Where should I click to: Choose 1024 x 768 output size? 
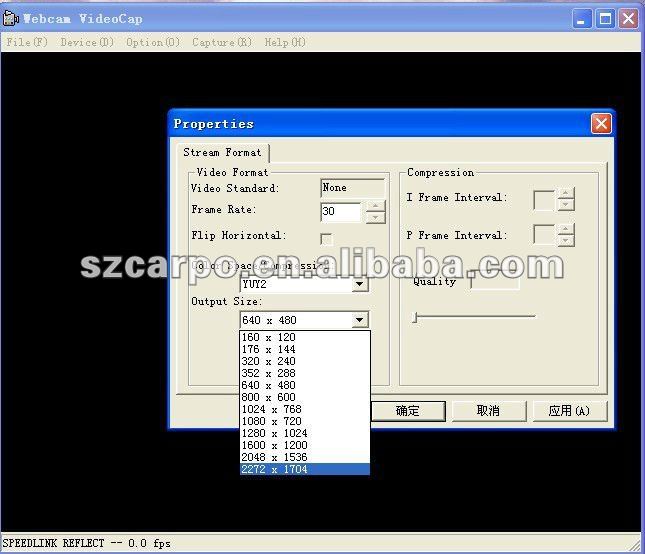(305, 409)
